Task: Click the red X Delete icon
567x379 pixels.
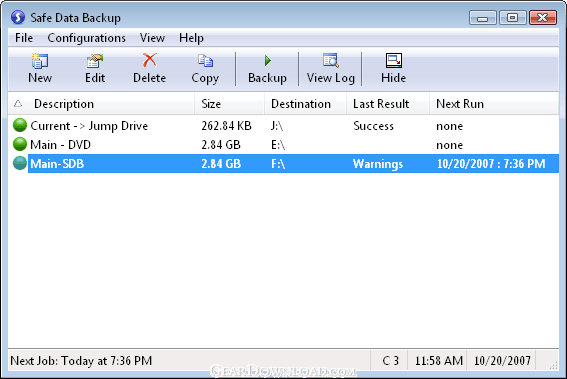Action: (x=149, y=60)
